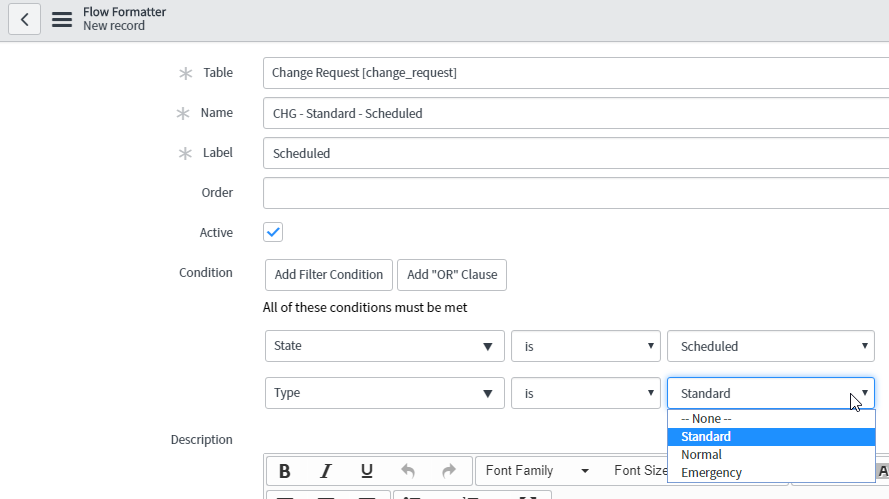Click Add Filter Condition button
889x499 pixels.
click(x=328, y=274)
